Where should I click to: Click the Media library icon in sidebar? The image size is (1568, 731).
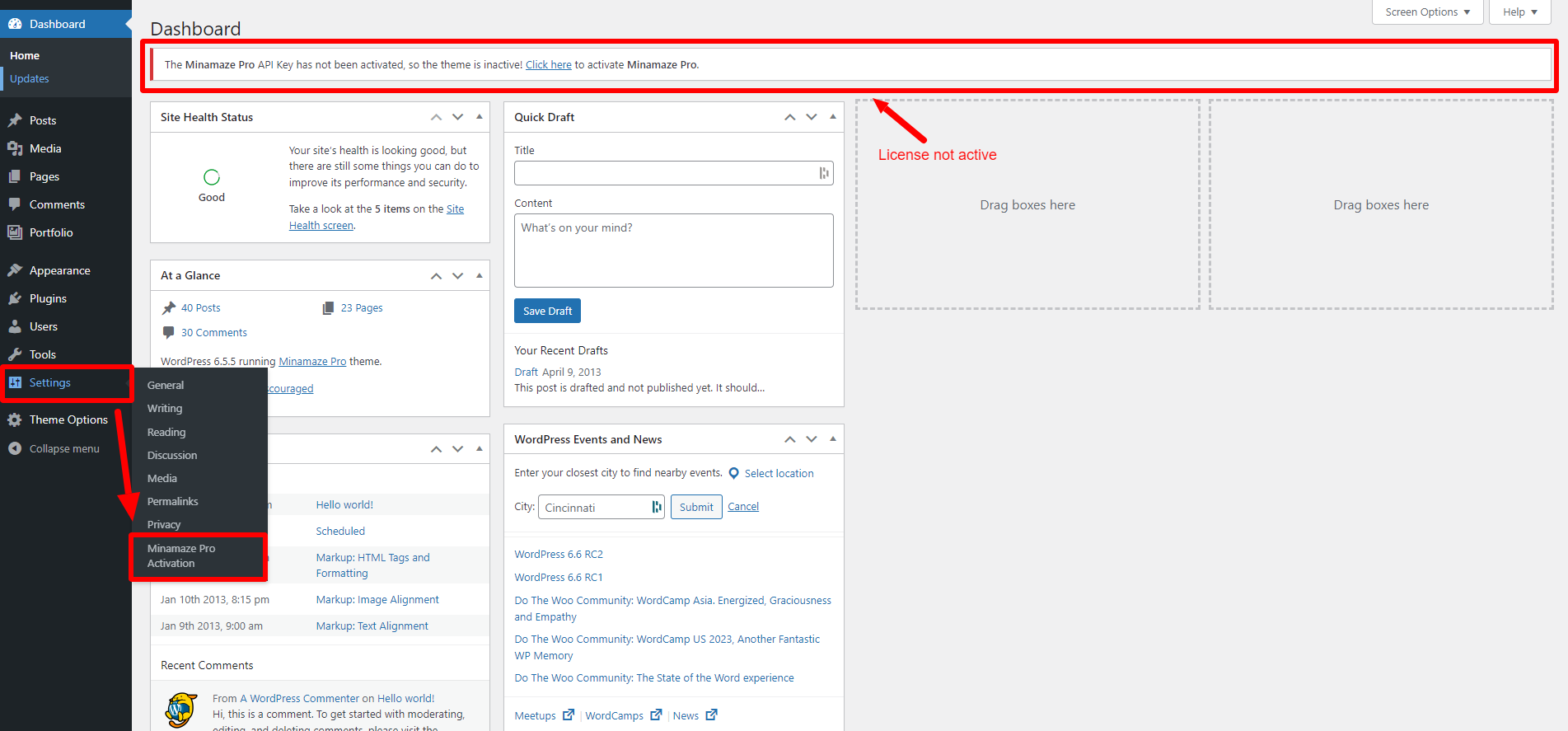[x=15, y=148]
